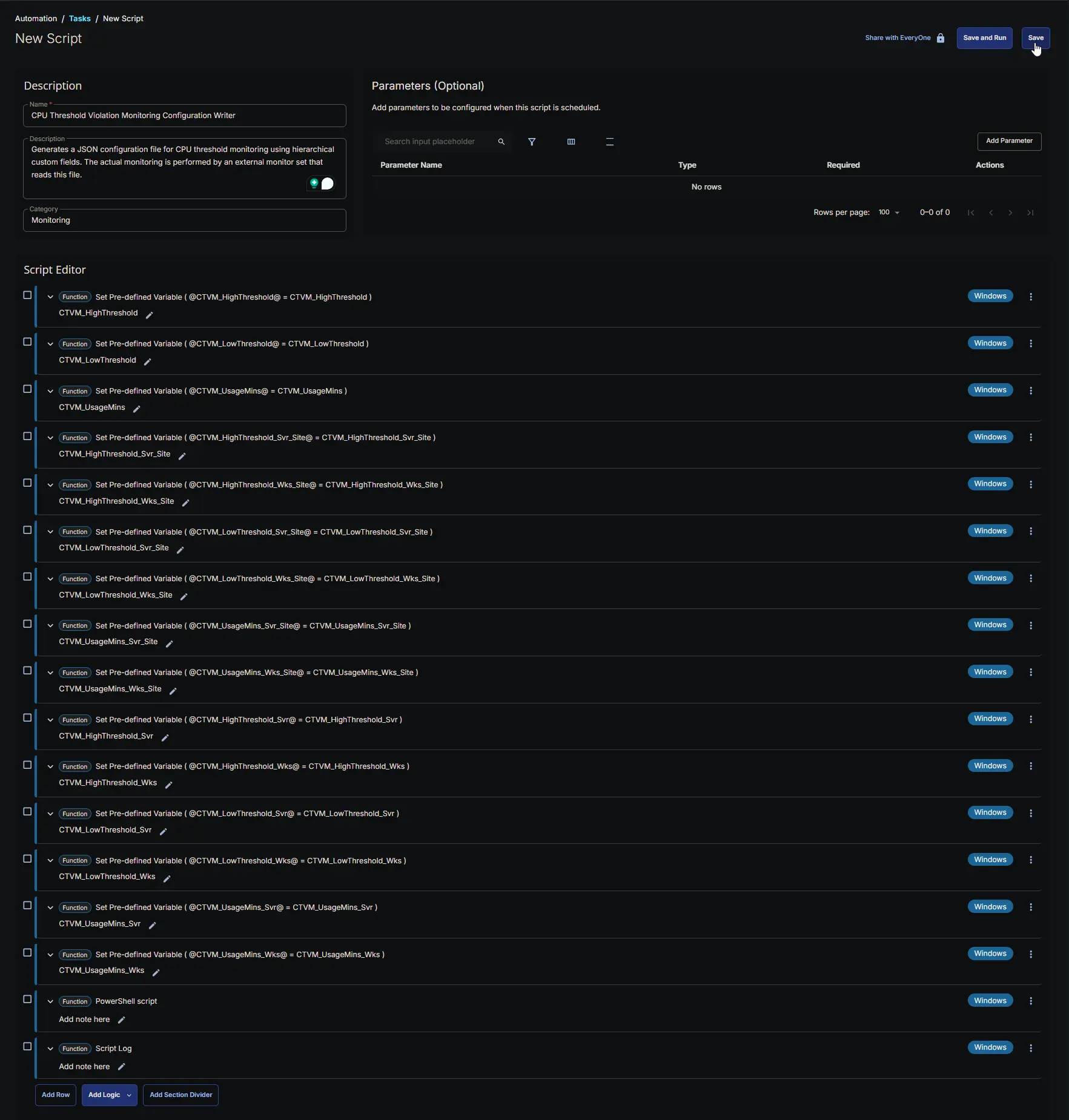The image size is (1069, 1120).
Task: Open the Rows per page dropdown
Action: click(x=889, y=212)
